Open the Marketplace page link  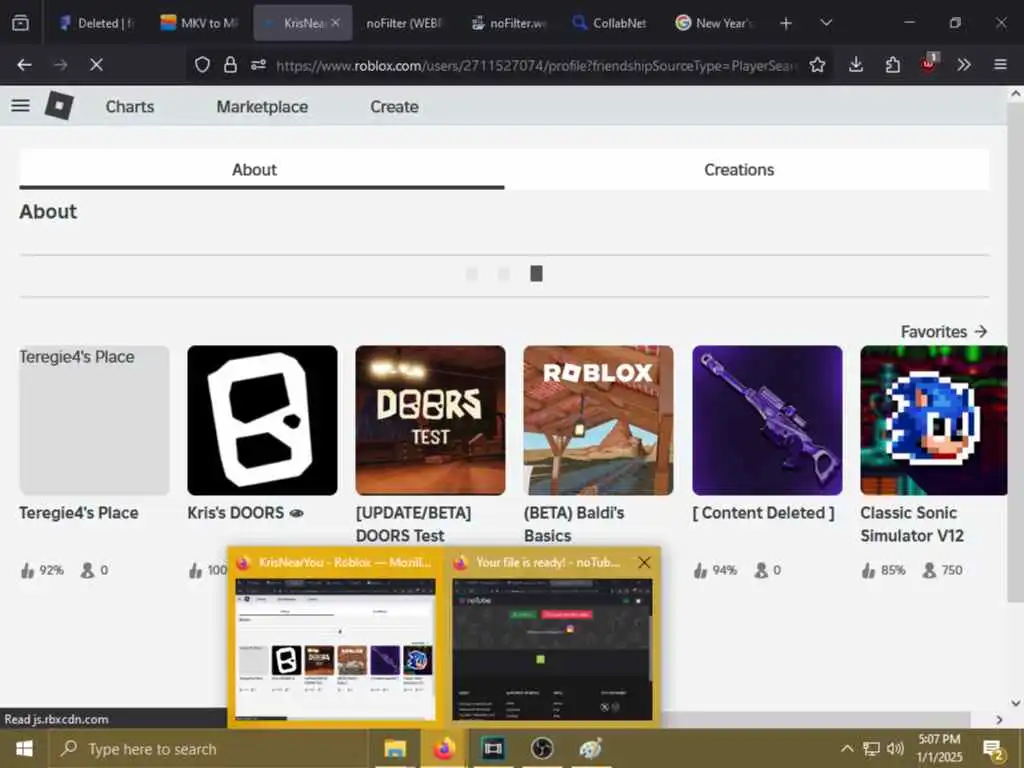(262, 106)
